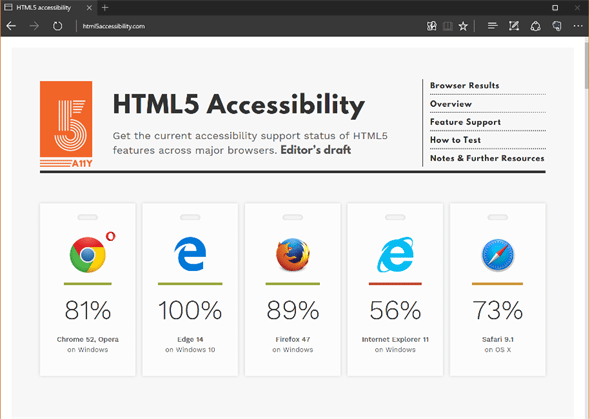
Task: Select the 56% Internet Explorer score
Action: (x=395, y=310)
